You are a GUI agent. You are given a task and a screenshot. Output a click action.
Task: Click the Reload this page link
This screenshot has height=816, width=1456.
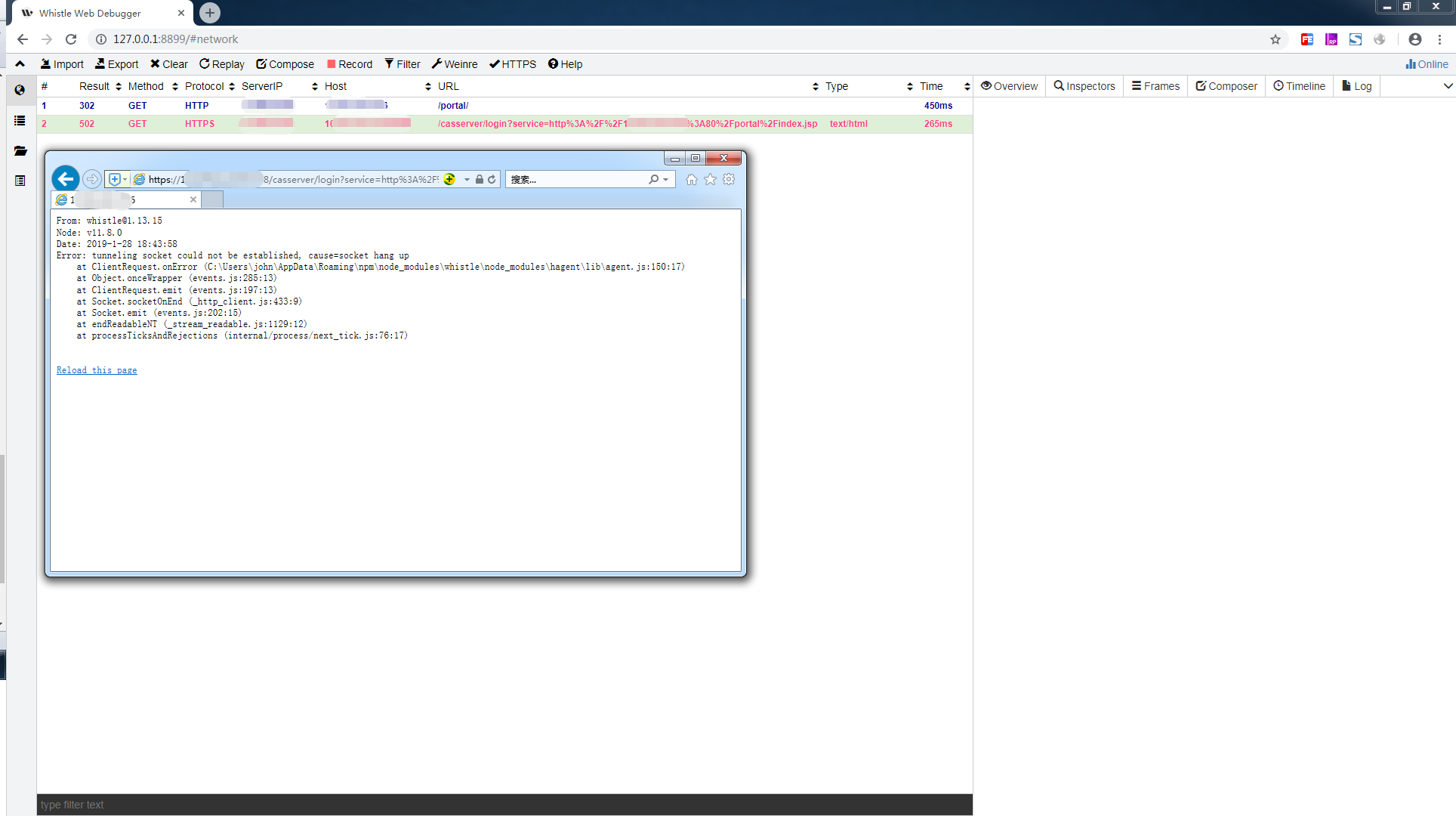[x=97, y=369]
